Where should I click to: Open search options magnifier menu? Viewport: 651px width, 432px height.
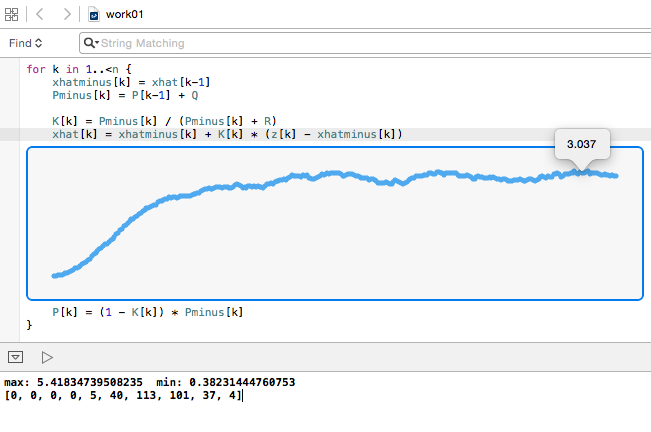[92, 44]
